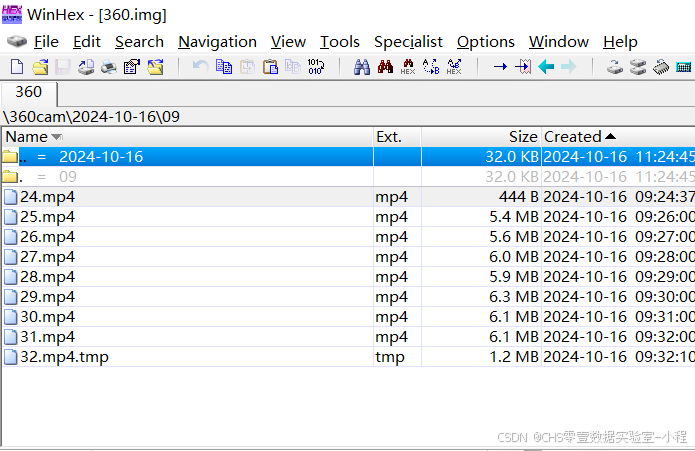Open the Edit menu
The image size is (695, 451).
(87, 42)
